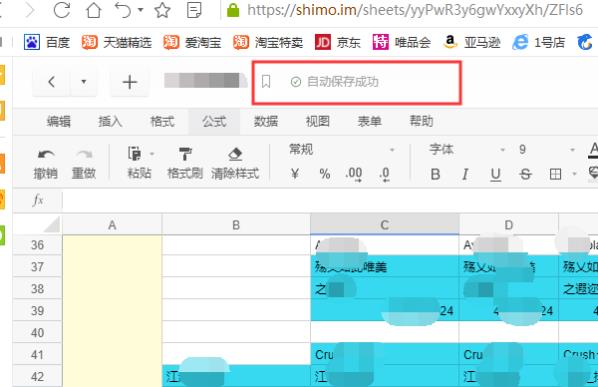Open the 天猫精选 bookmark
Viewport: 598px width, 387px height.
coord(117,42)
